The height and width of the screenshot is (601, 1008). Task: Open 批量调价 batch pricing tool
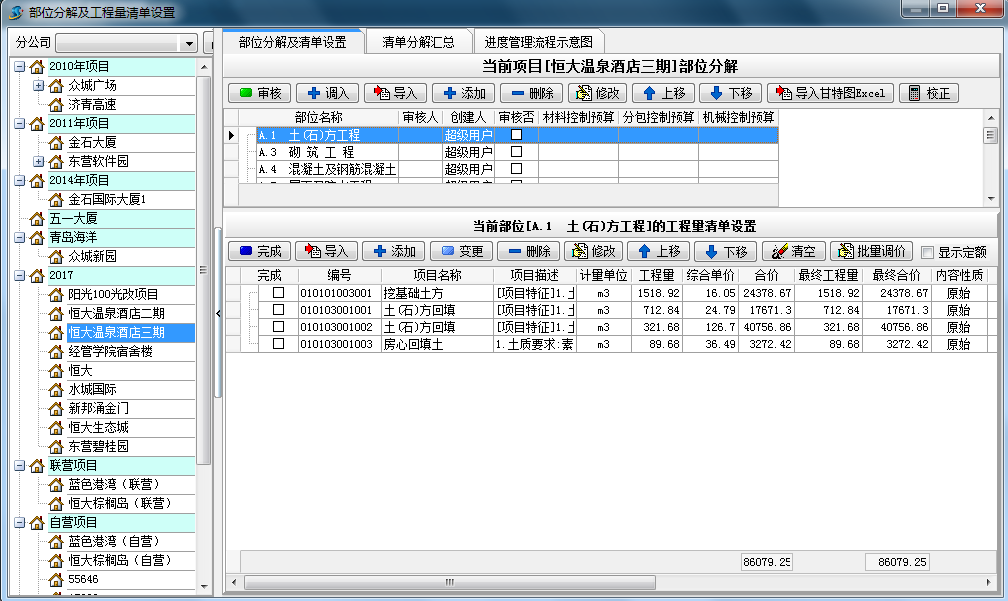[x=871, y=251]
